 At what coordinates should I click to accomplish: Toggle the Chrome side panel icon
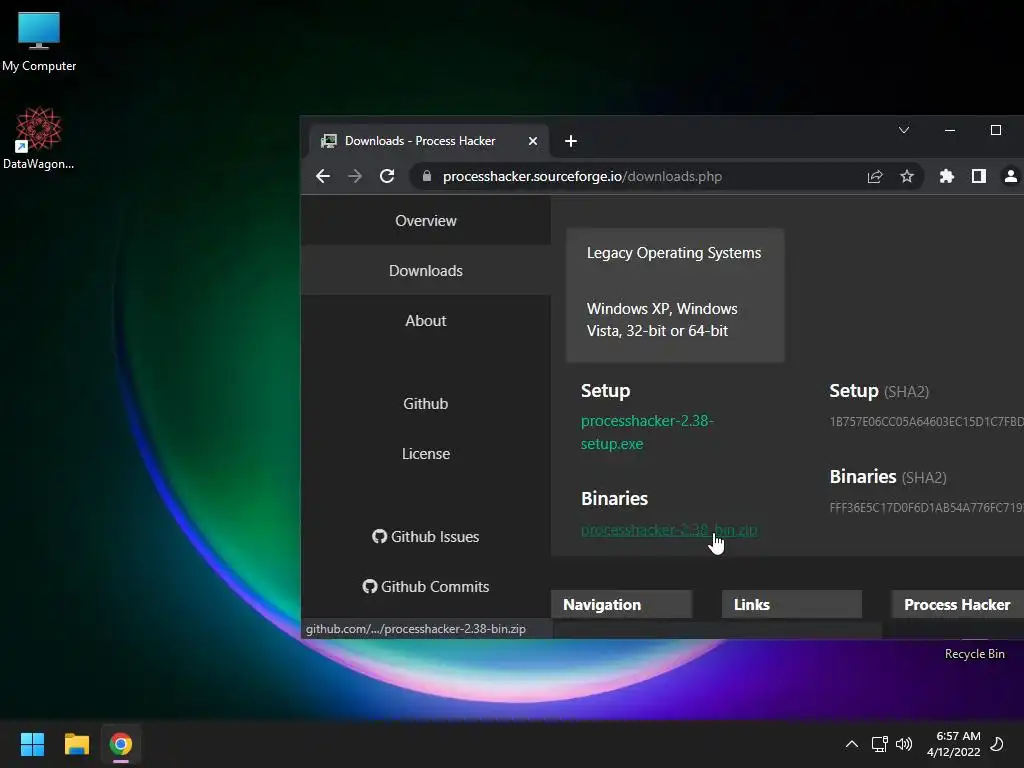click(978, 176)
